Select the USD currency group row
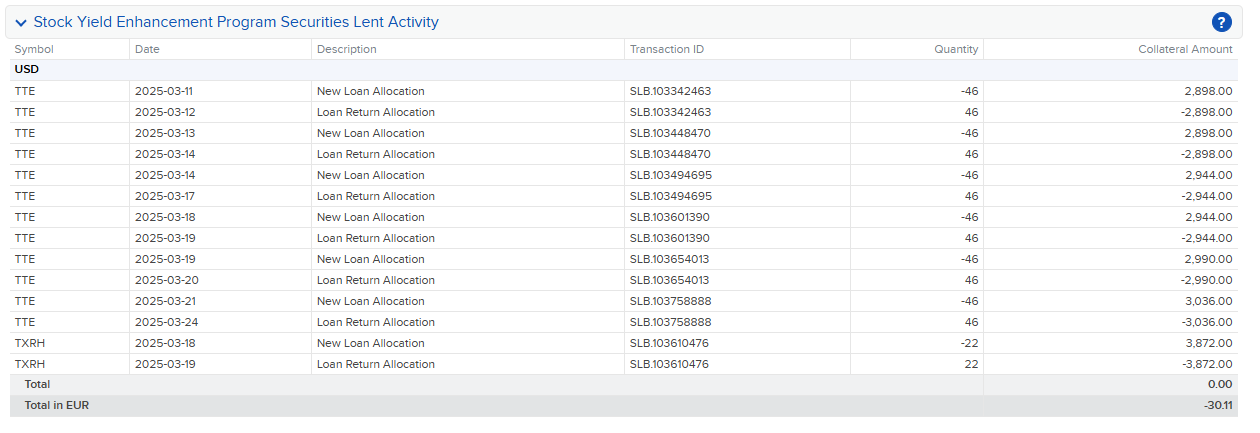This screenshot has height=433, width=1260. (623, 69)
